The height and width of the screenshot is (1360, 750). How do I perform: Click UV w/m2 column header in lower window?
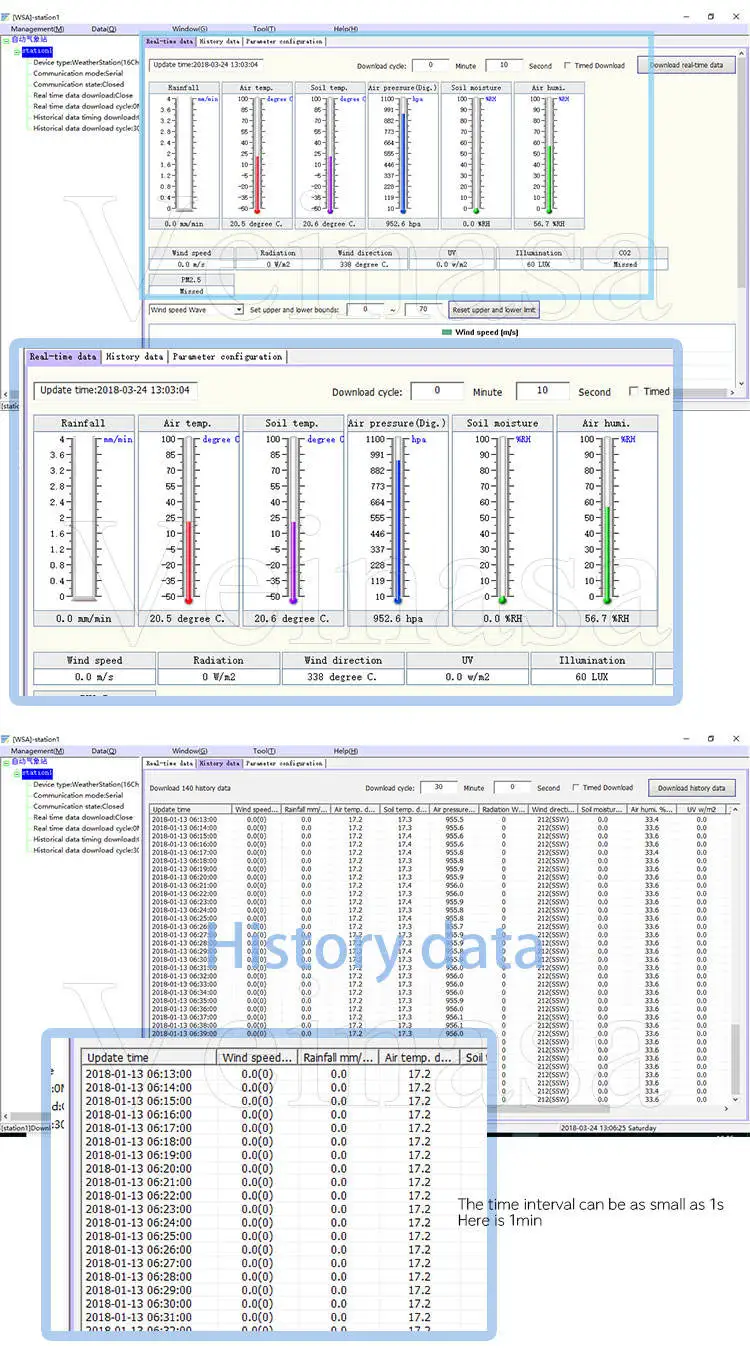coord(702,809)
